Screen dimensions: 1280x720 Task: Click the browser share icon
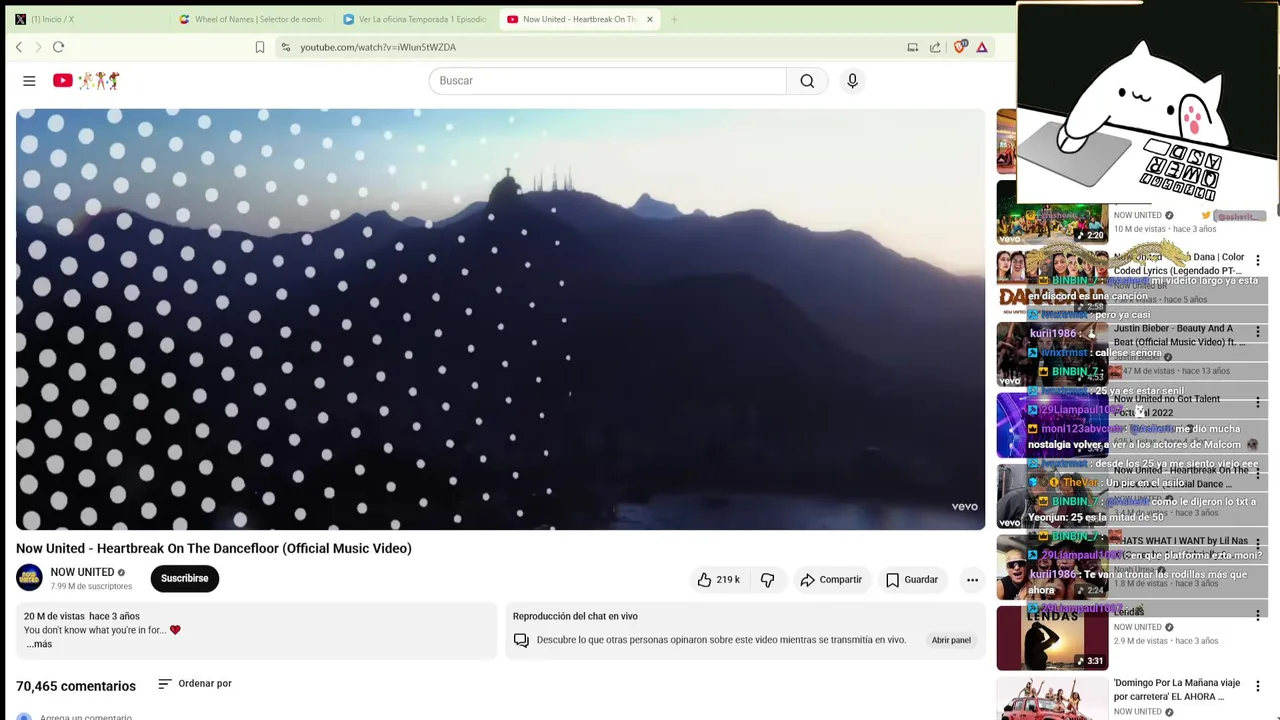pos(935,47)
